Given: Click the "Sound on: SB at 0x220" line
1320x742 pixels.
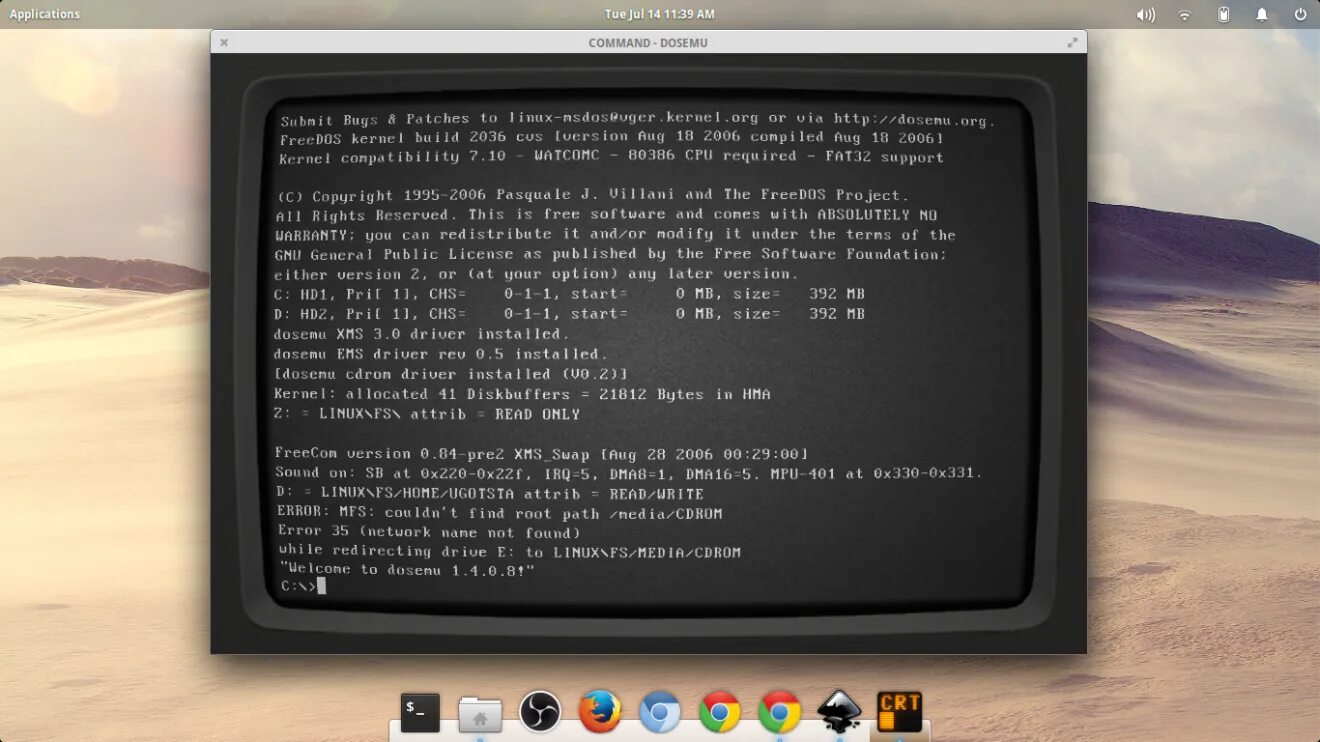Looking at the screenshot, I should pyautogui.click(x=629, y=472).
